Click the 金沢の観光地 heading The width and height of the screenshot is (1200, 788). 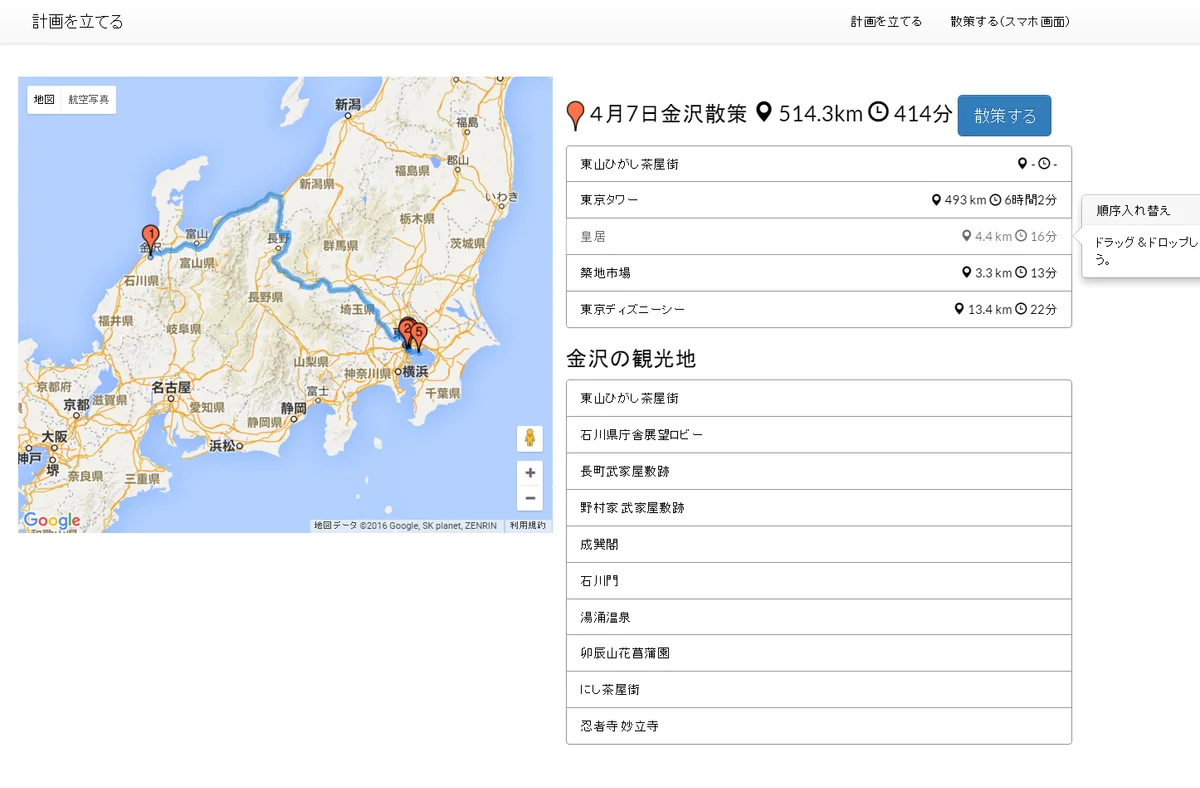pyautogui.click(x=631, y=358)
